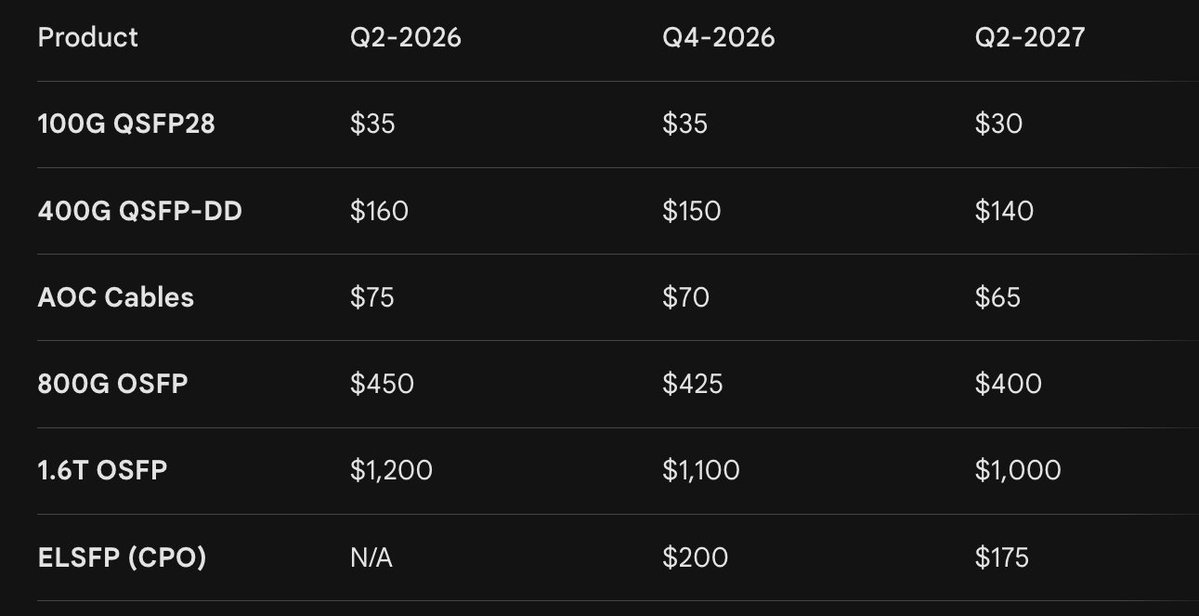Select the 100G QSFP28 row label
This screenshot has width=1199, height=616.
click(126, 124)
